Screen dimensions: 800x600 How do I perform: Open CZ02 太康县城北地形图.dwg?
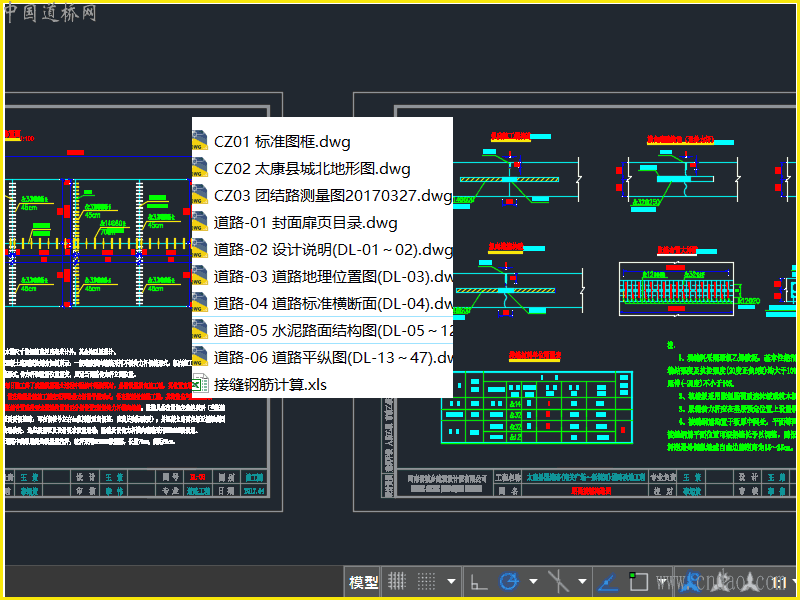(x=312, y=169)
